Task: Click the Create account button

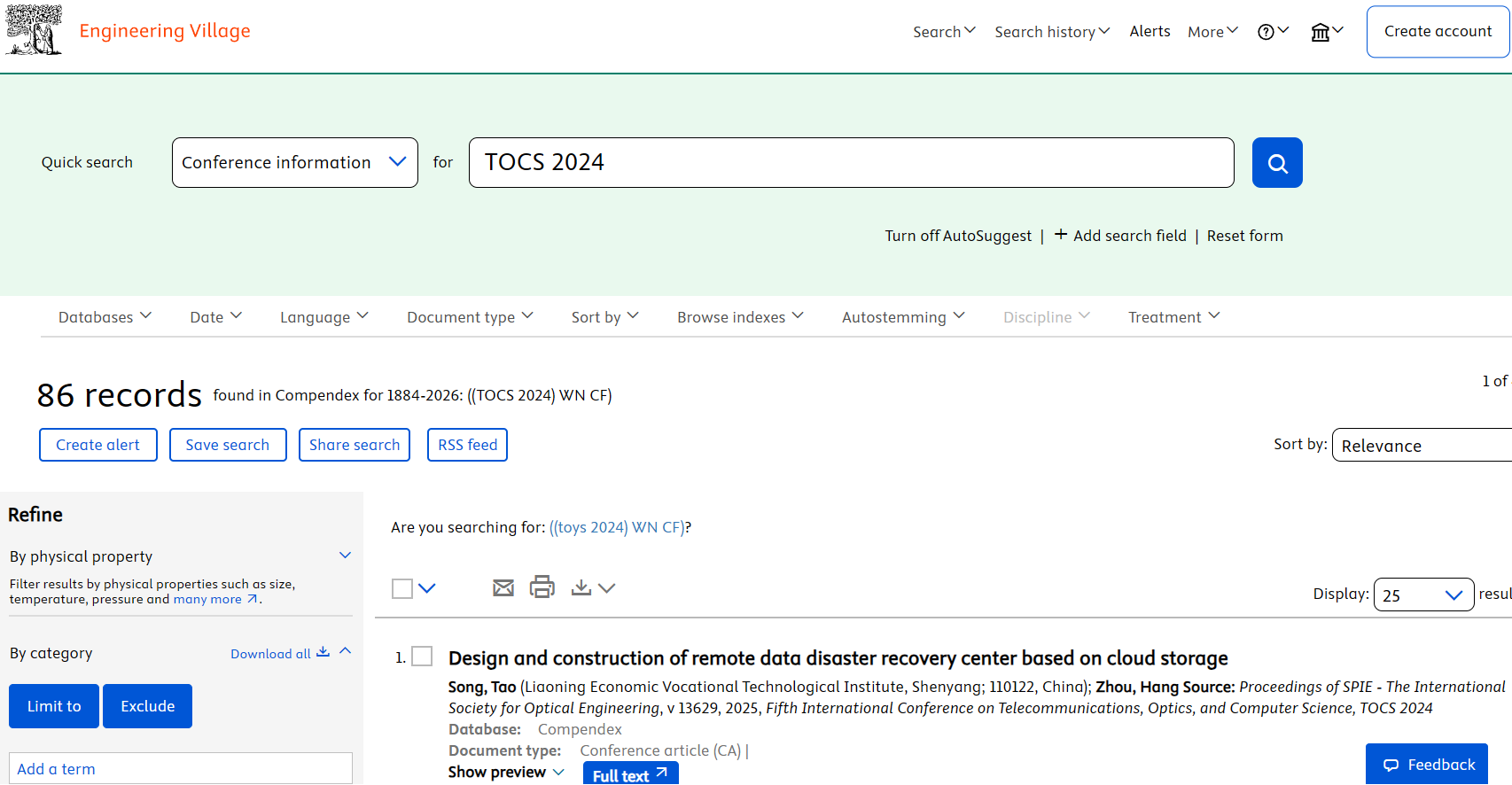Action: coord(1438,32)
